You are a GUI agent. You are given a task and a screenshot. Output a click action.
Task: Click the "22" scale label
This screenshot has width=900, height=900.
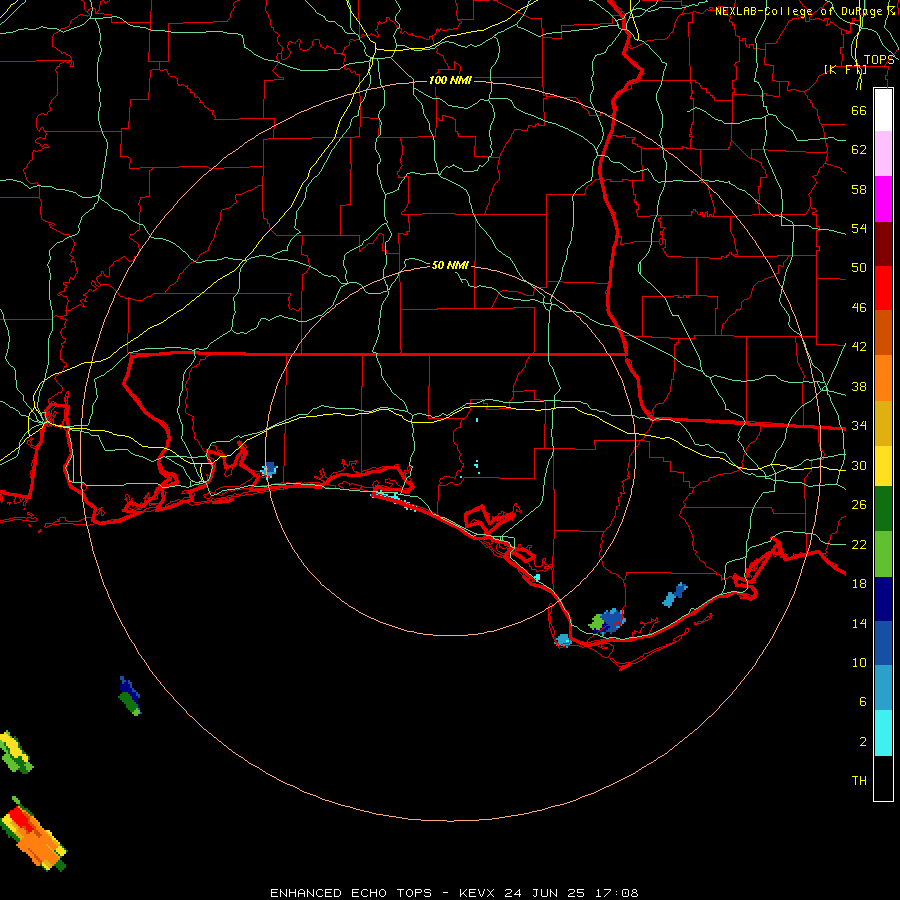point(859,545)
